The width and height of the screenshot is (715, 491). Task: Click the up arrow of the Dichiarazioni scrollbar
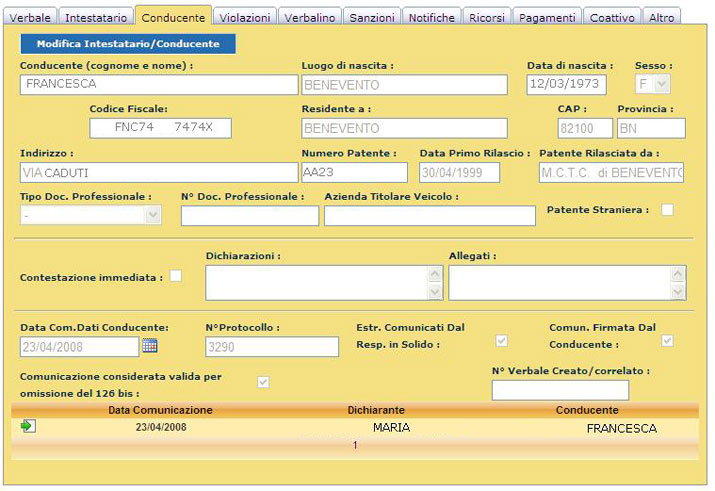[x=435, y=274]
